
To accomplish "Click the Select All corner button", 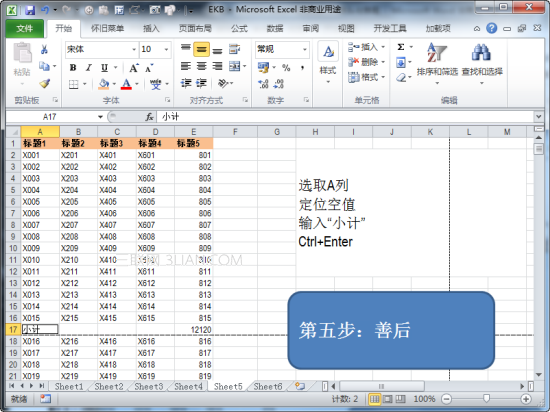I will click(13, 132).
